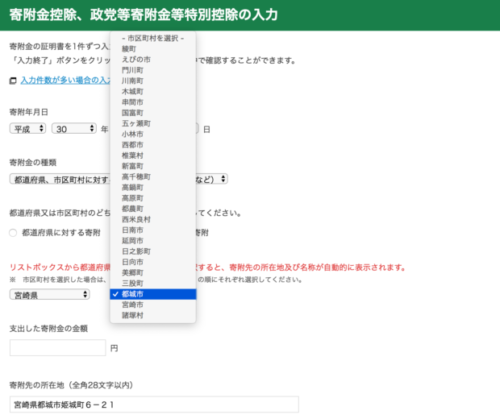Click the checked 都城市 option
The width and height of the screenshot is (500, 419).
153,294
